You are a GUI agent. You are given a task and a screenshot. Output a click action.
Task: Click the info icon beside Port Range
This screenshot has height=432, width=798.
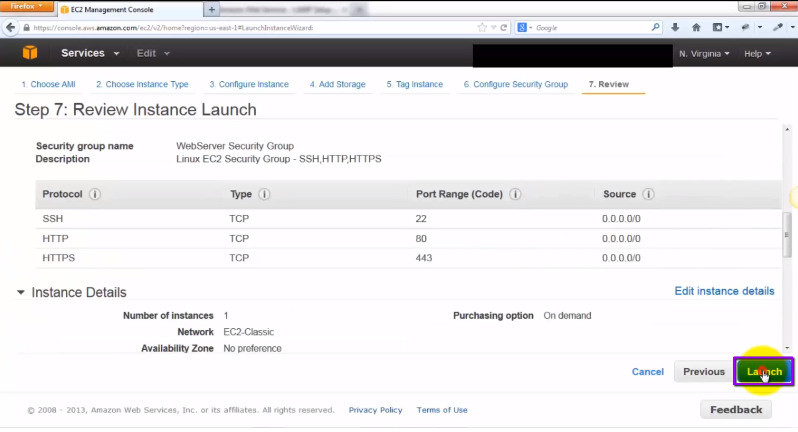tap(515, 194)
